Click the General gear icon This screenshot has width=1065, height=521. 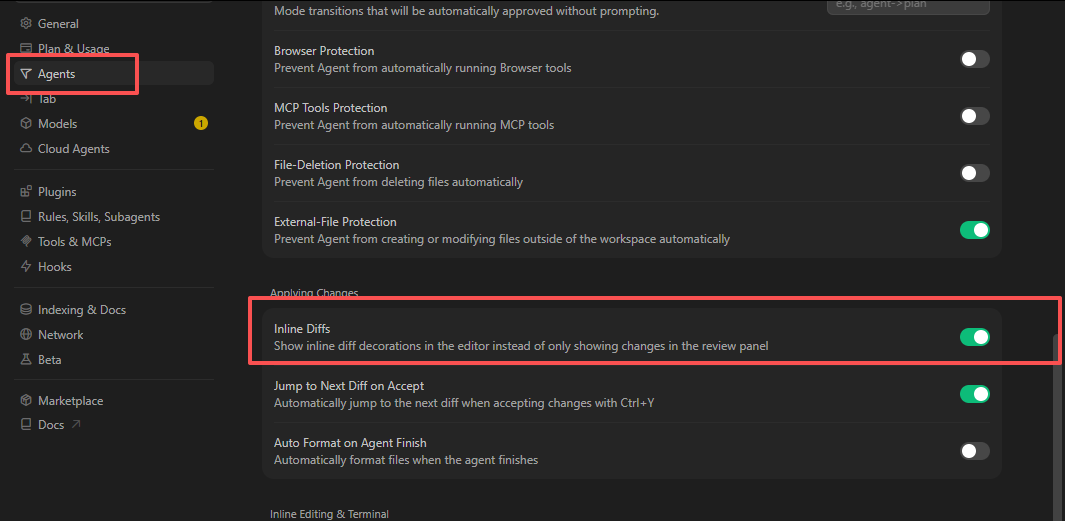(x=27, y=24)
